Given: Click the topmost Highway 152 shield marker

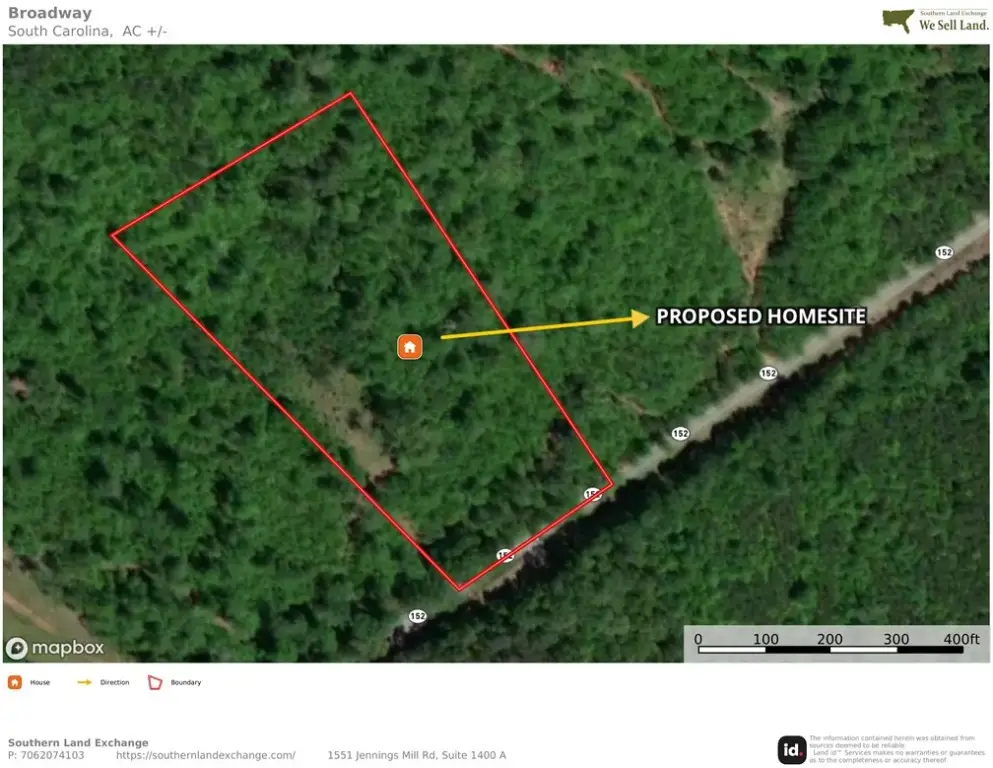Looking at the screenshot, I should (x=944, y=252).
